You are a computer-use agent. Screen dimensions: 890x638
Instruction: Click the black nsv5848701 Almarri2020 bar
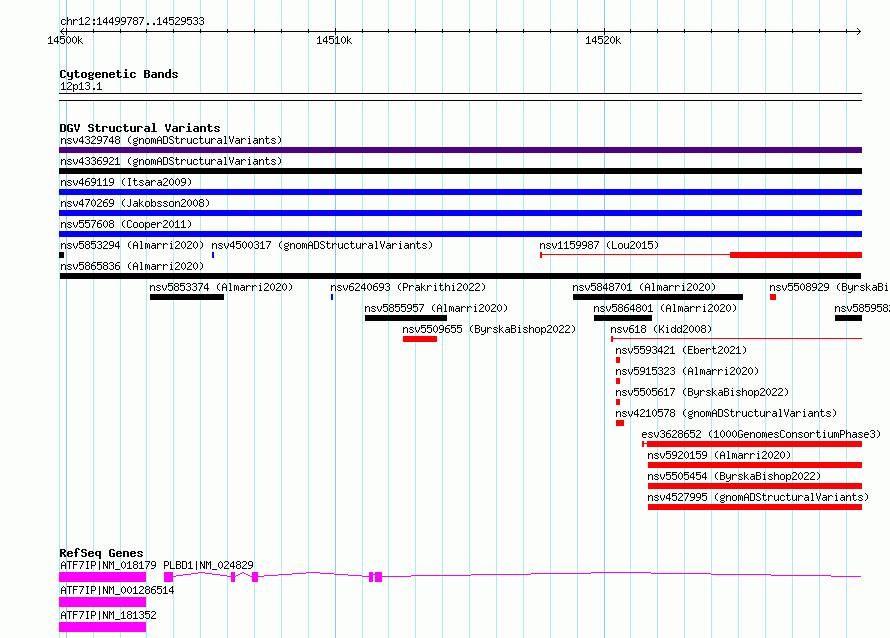tap(658, 297)
